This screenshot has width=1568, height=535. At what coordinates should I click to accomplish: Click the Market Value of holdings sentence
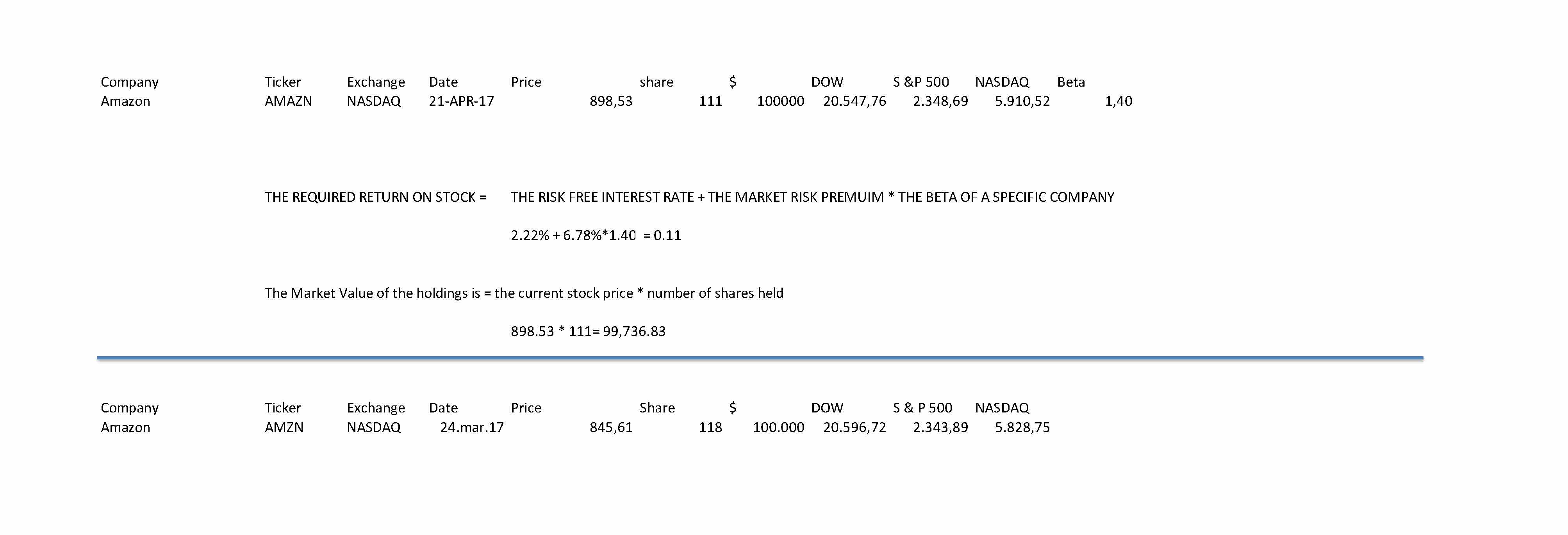coord(523,293)
